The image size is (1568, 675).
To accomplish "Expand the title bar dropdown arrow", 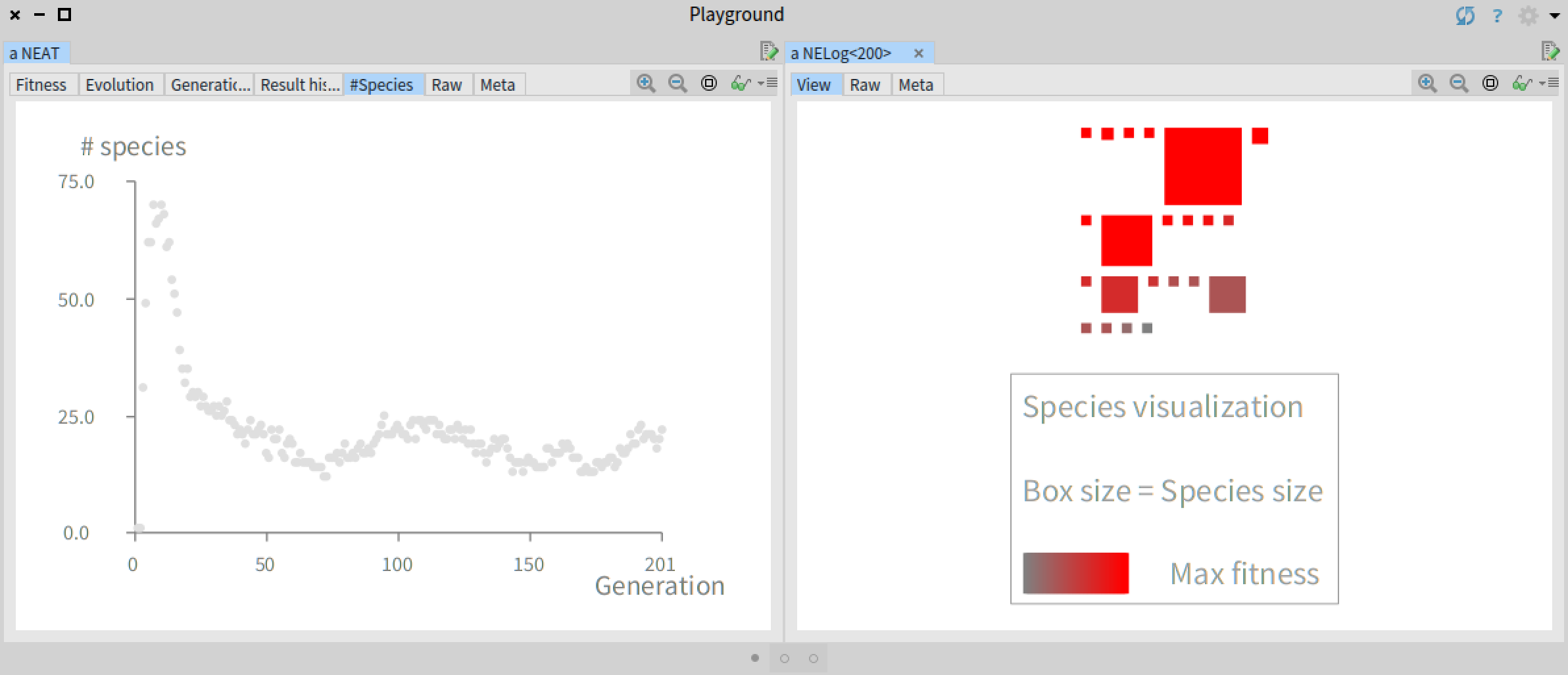I will coord(1555,16).
